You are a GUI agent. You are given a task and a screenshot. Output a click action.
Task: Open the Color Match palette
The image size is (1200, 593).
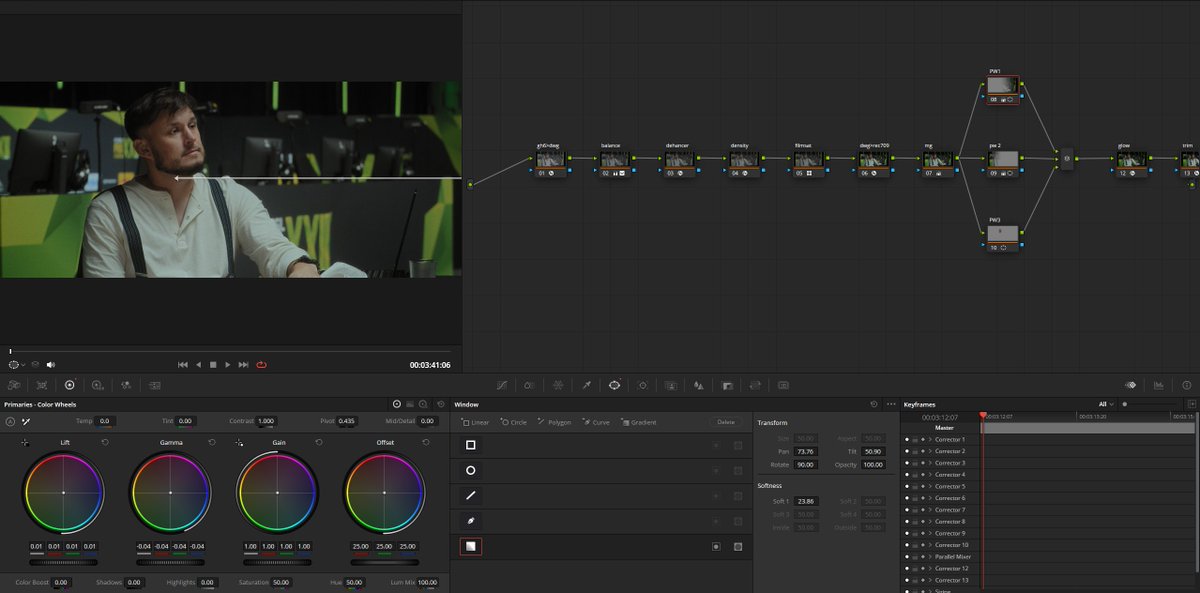click(x=42, y=385)
